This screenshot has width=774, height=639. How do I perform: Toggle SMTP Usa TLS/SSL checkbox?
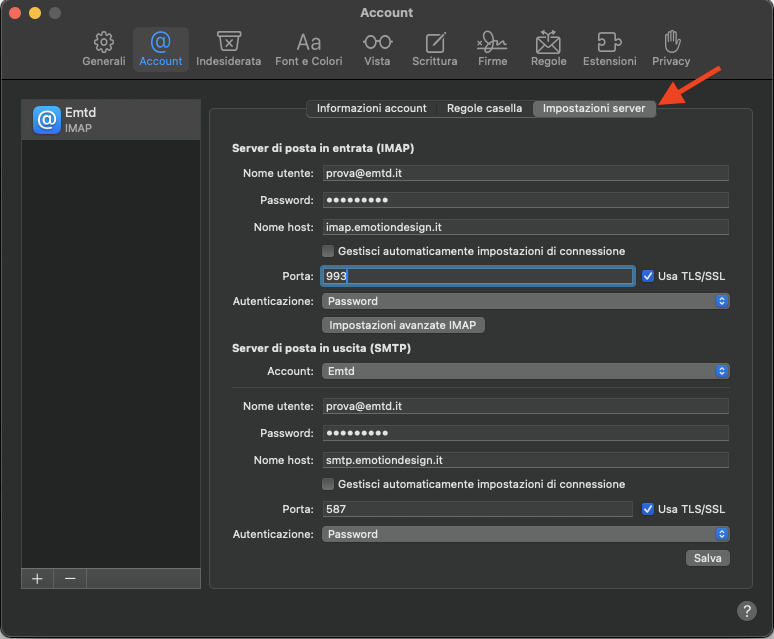pyautogui.click(x=648, y=509)
